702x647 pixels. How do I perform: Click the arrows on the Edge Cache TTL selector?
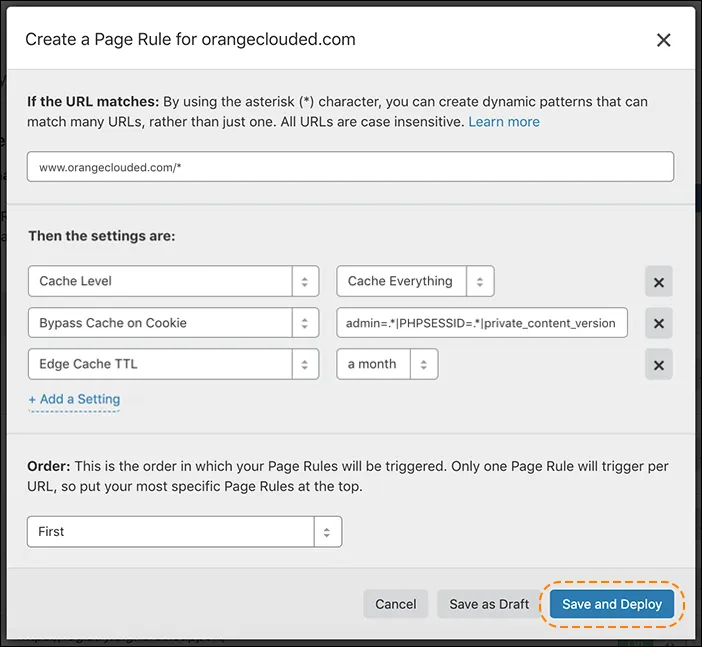tap(305, 364)
